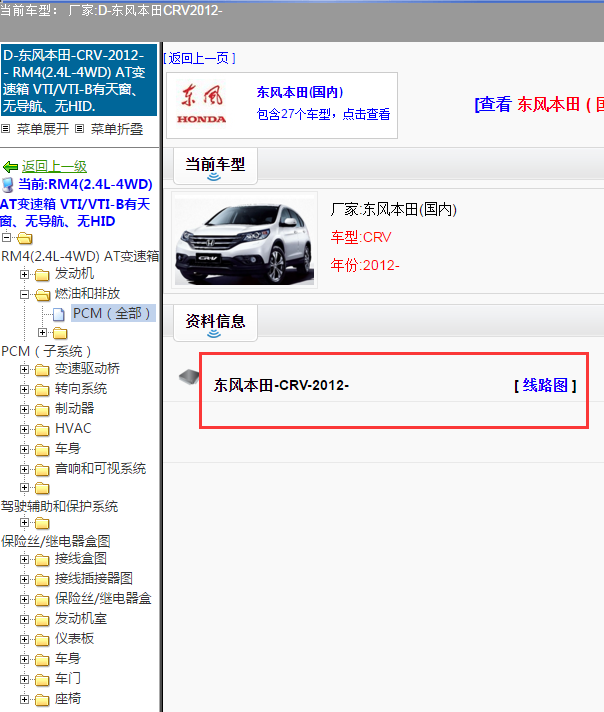
Task: Open the 当前车型 tab
Action: tap(215, 166)
